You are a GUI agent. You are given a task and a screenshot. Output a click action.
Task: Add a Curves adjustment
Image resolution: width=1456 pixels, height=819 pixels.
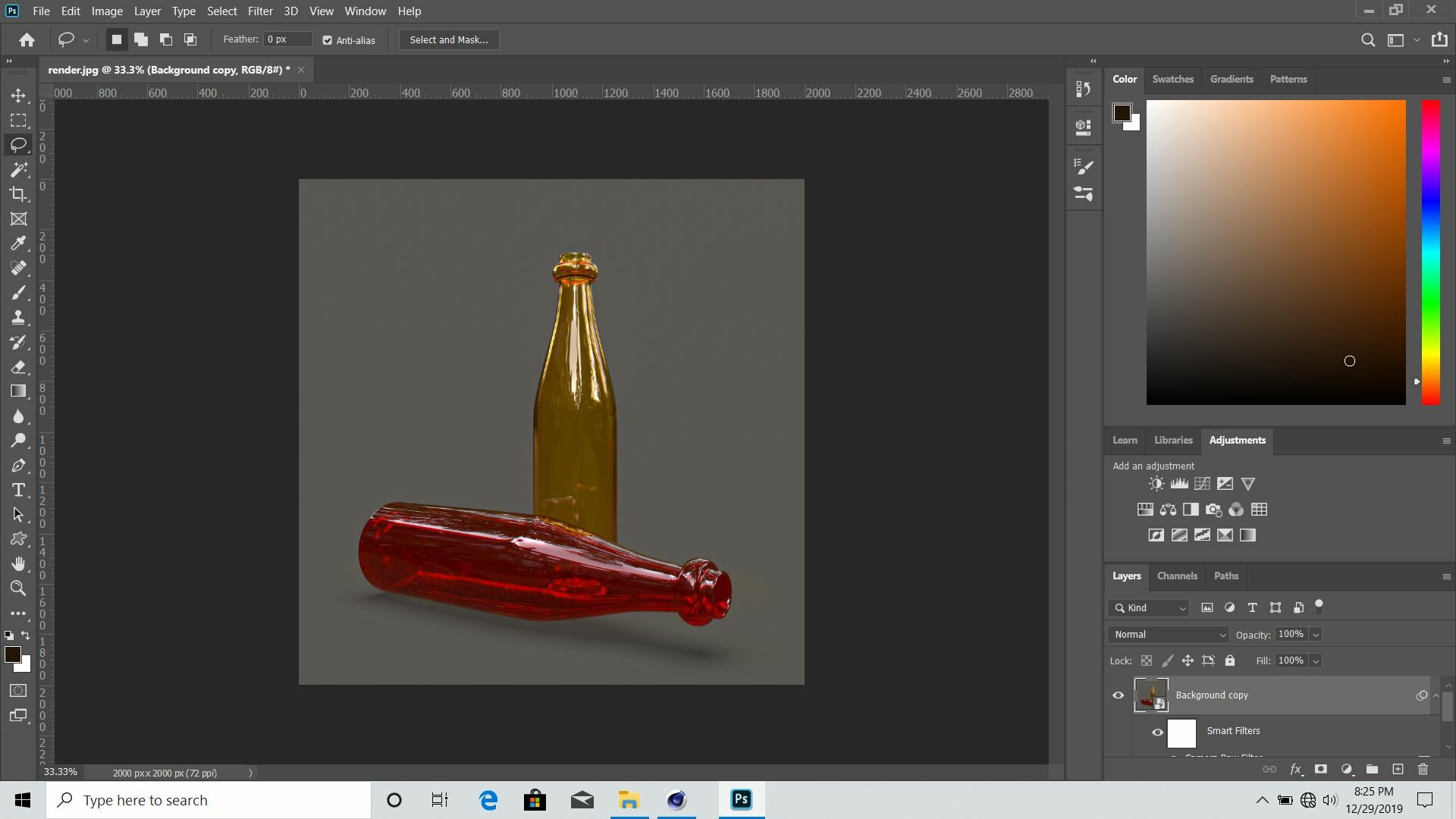point(1202,484)
